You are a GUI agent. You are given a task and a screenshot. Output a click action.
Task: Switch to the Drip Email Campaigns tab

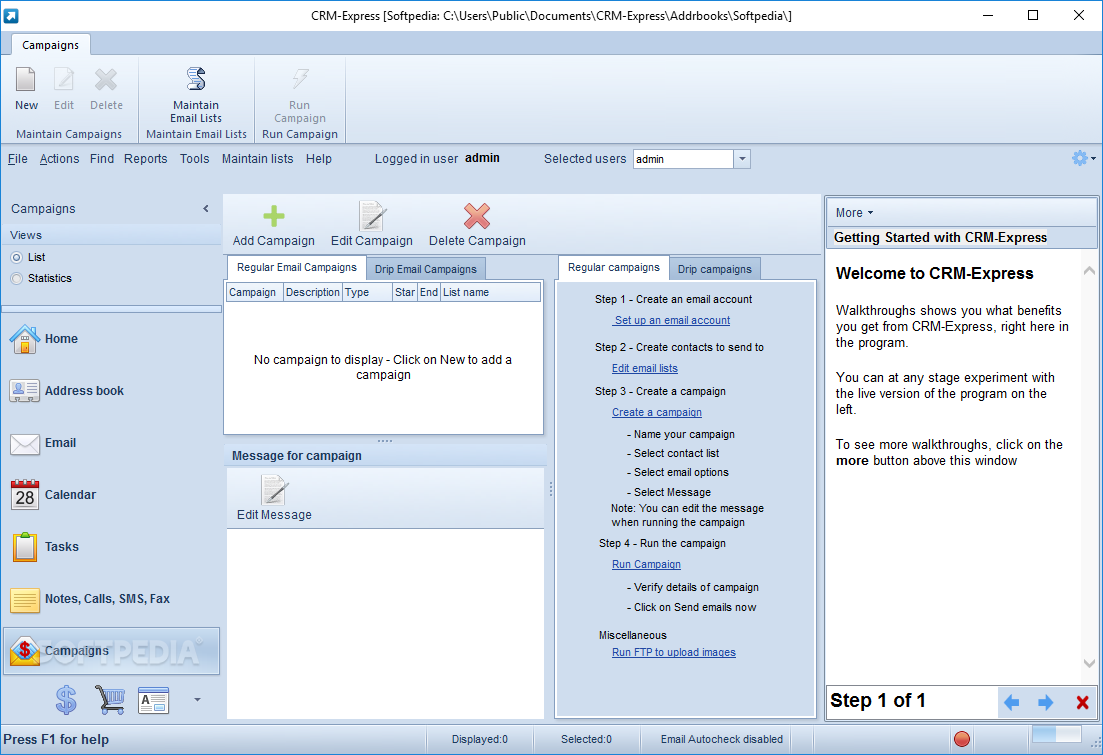426,269
